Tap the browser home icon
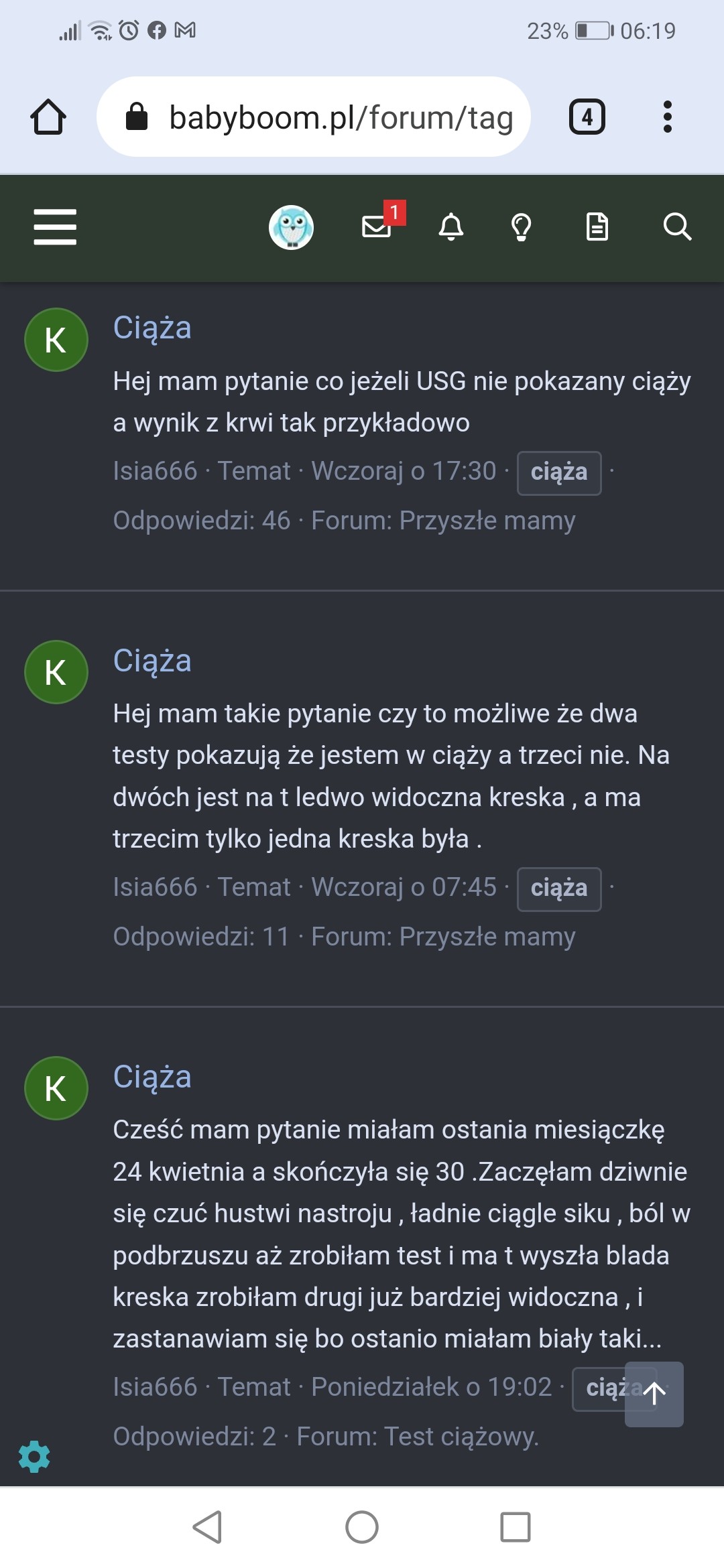 tap(48, 117)
